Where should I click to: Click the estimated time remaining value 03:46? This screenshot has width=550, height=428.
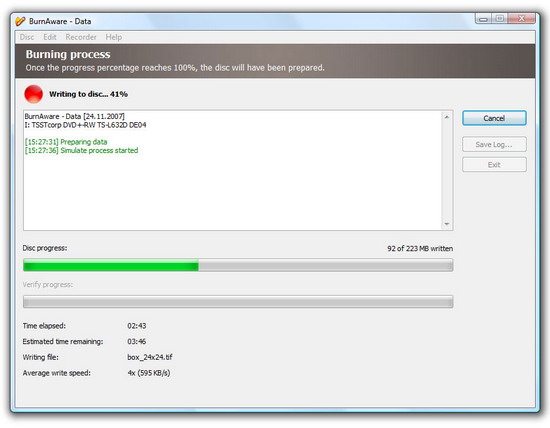click(137, 341)
